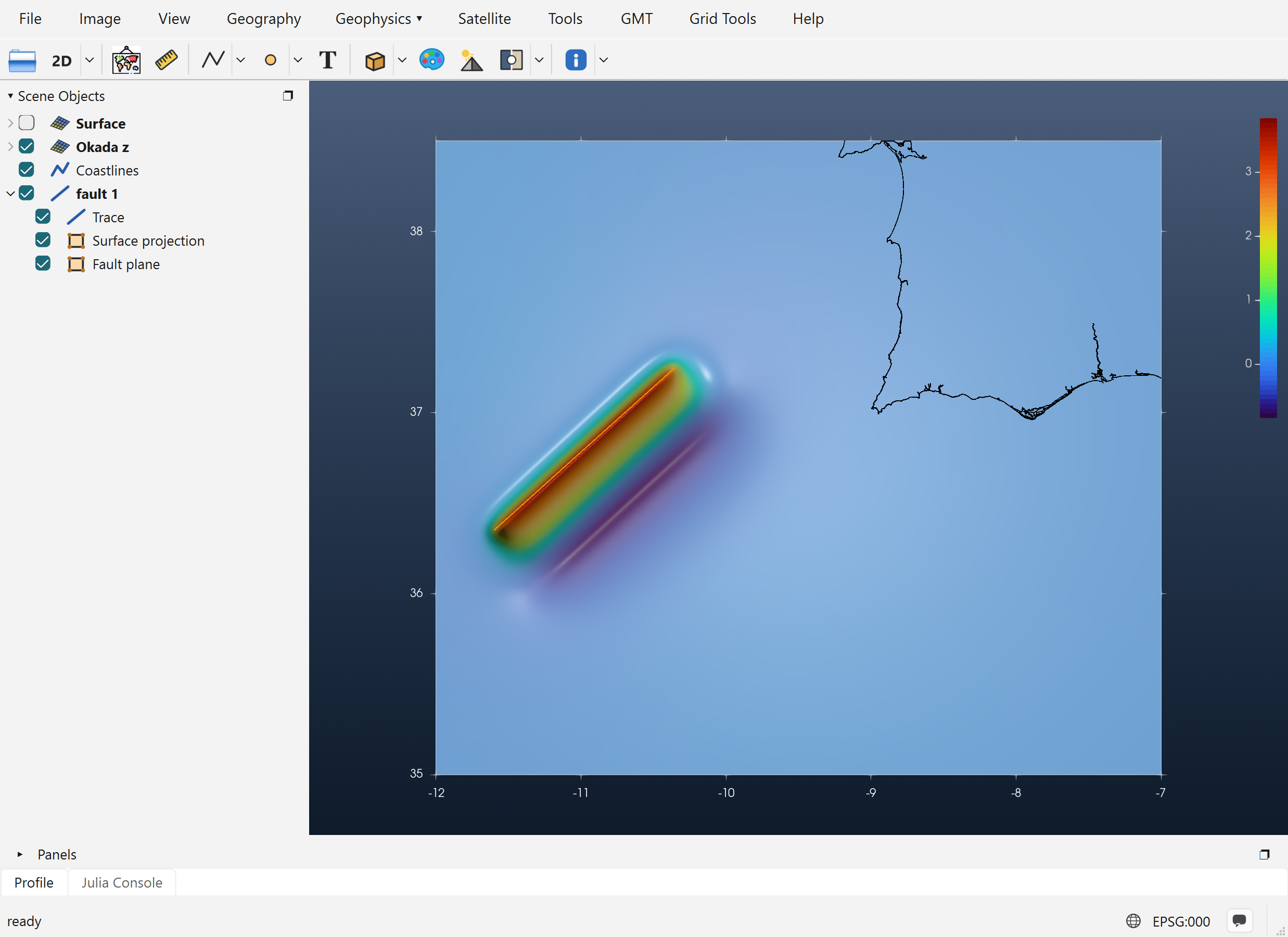Uncheck the Fault plane checkbox
Viewport: 1288px width, 937px height.
pyautogui.click(x=43, y=263)
